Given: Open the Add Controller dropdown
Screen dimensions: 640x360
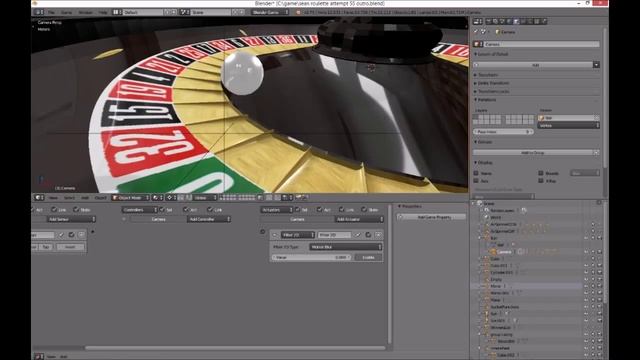Looking at the screenshot, I should click(x=209, y=219).
